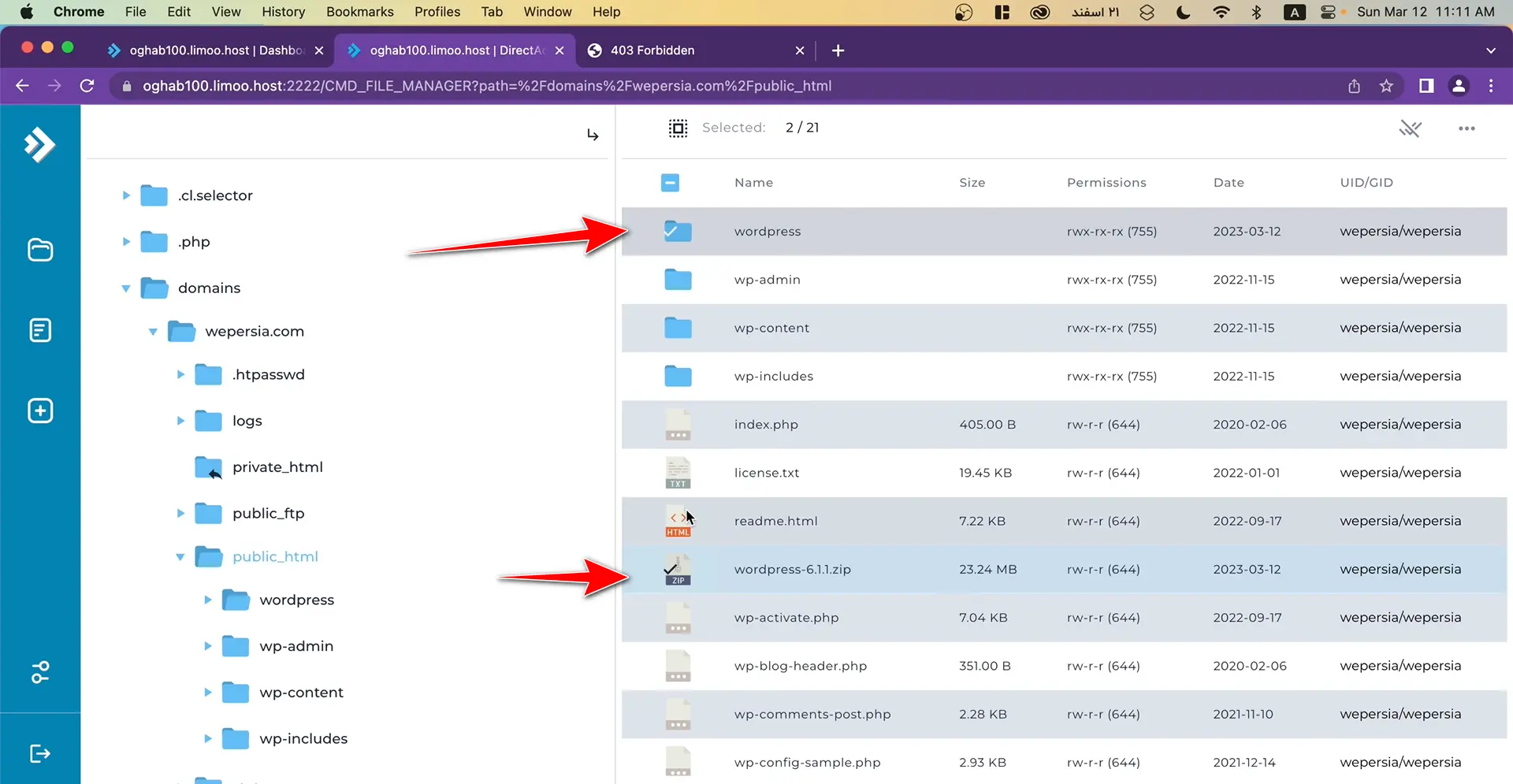1513x784 pixels.
Task: Expand the wordpress subfolder in tree
Action: coord(207,600)
